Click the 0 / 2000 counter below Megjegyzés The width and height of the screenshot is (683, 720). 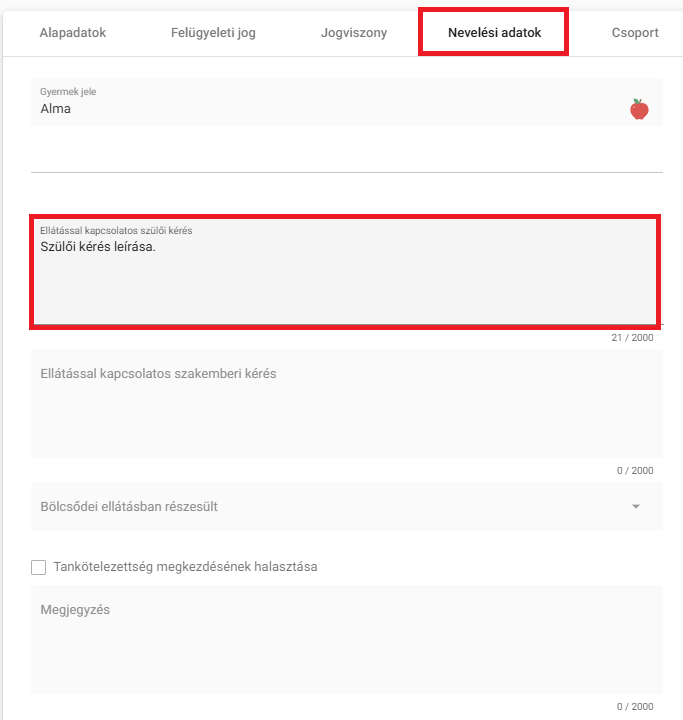tap(635, 707)
